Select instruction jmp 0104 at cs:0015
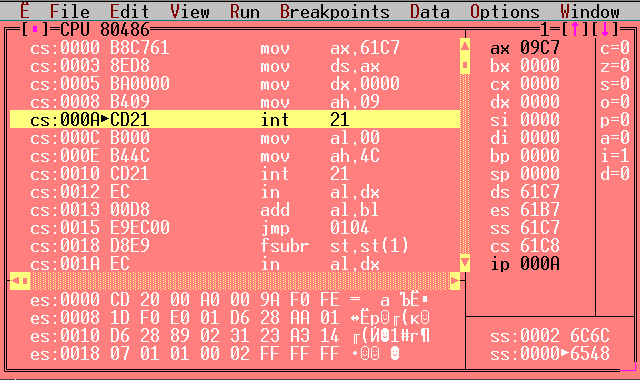640x380 pixels. pyautogui.click(x=235, y=227)
